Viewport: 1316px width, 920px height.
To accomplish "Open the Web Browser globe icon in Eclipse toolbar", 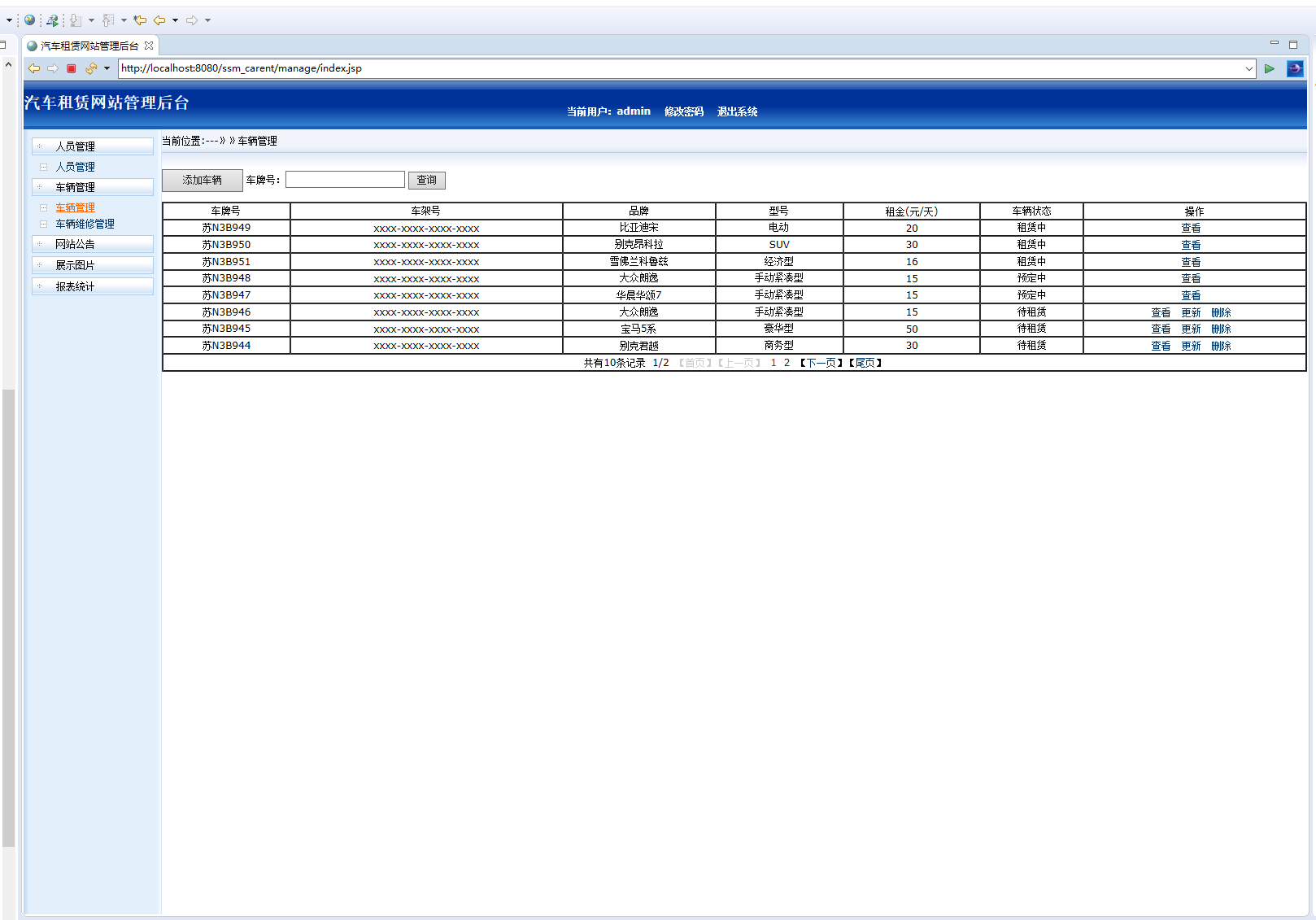I will [x=30, y=20].
